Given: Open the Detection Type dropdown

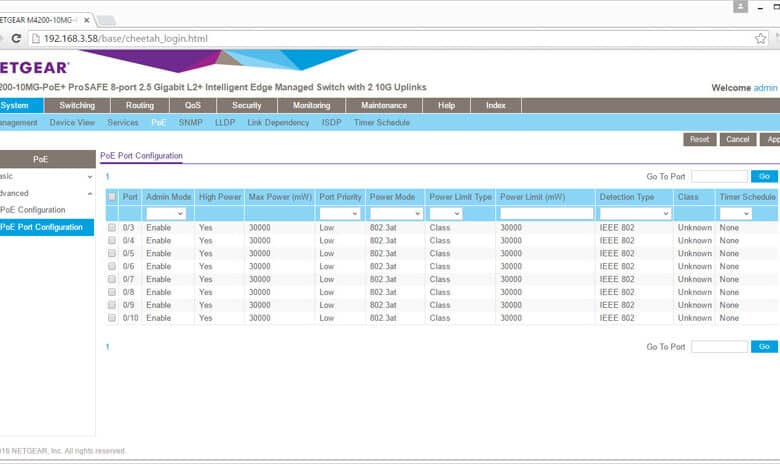Looking at the screenshot, I should (635, 214).
